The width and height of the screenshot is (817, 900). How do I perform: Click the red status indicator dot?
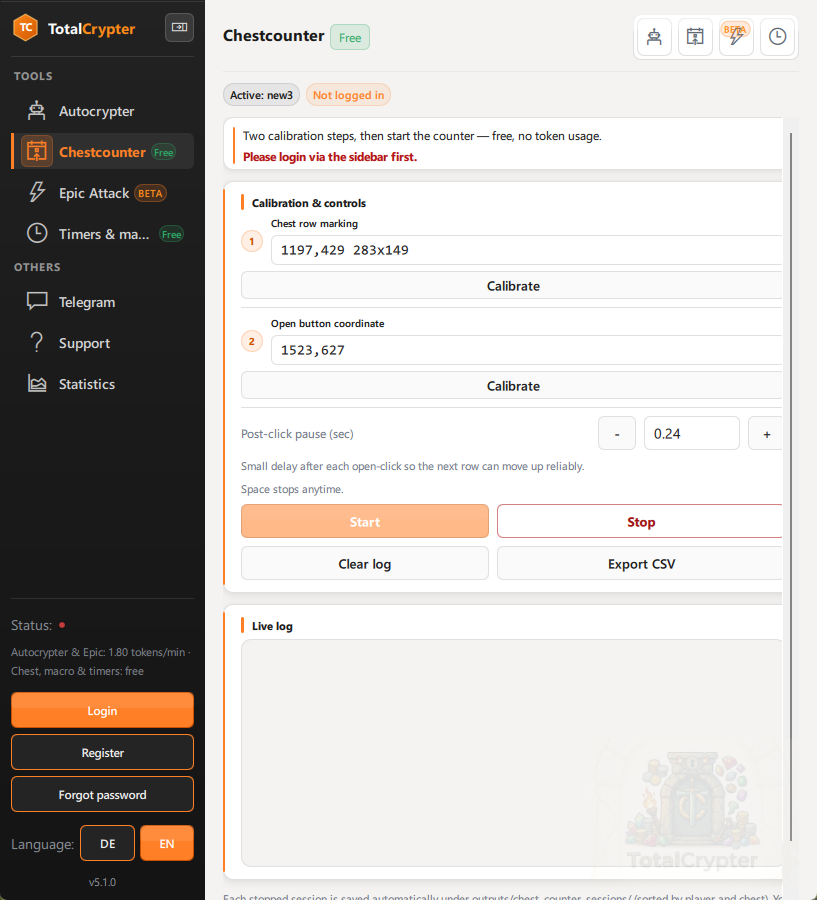coord(62,625)
